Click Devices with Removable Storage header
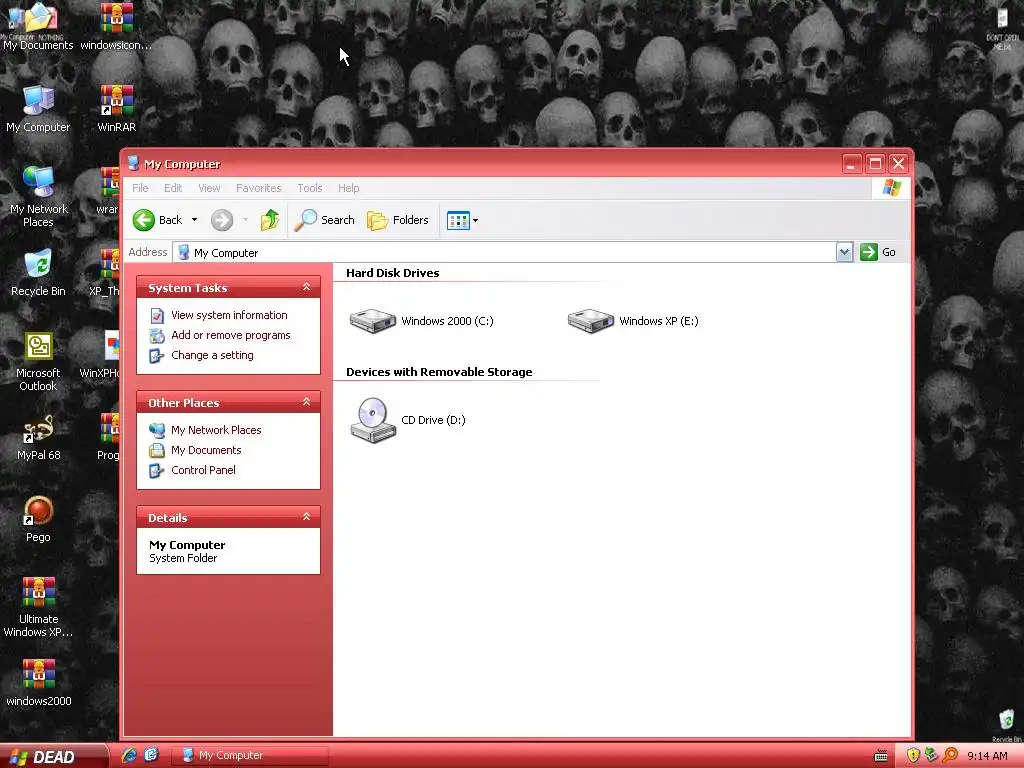The image size is (1024, 768). point(439,372)
